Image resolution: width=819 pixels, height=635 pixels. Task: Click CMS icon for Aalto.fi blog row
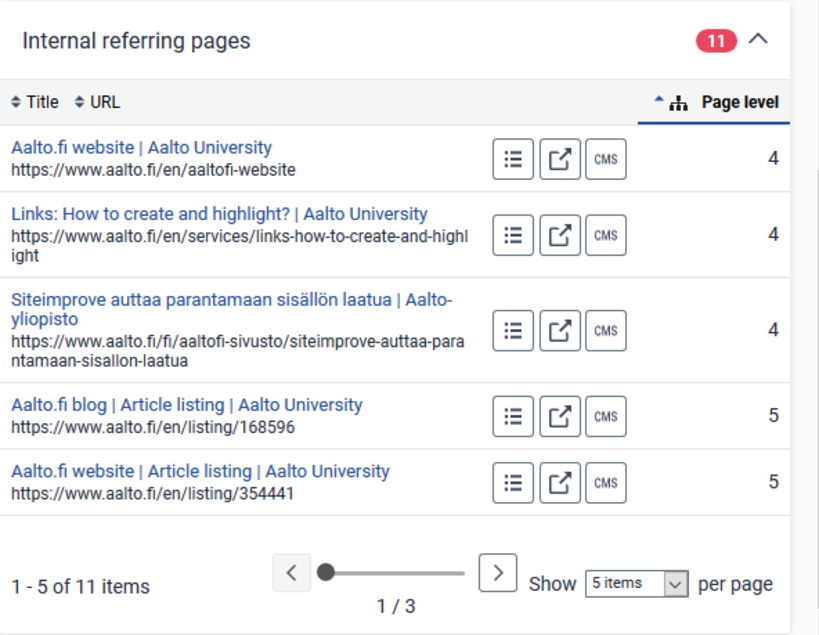(606, 416)
